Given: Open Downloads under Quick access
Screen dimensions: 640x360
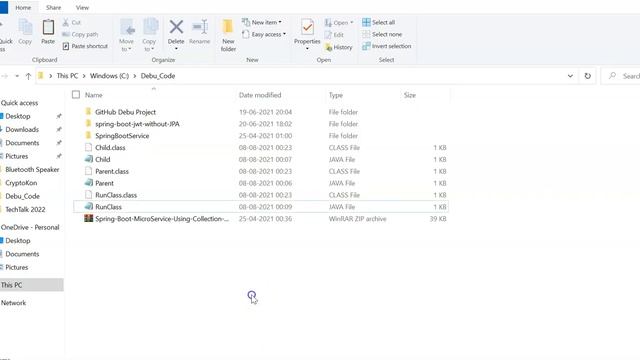Looking at the screenshot, I should [x=22, y=129].
